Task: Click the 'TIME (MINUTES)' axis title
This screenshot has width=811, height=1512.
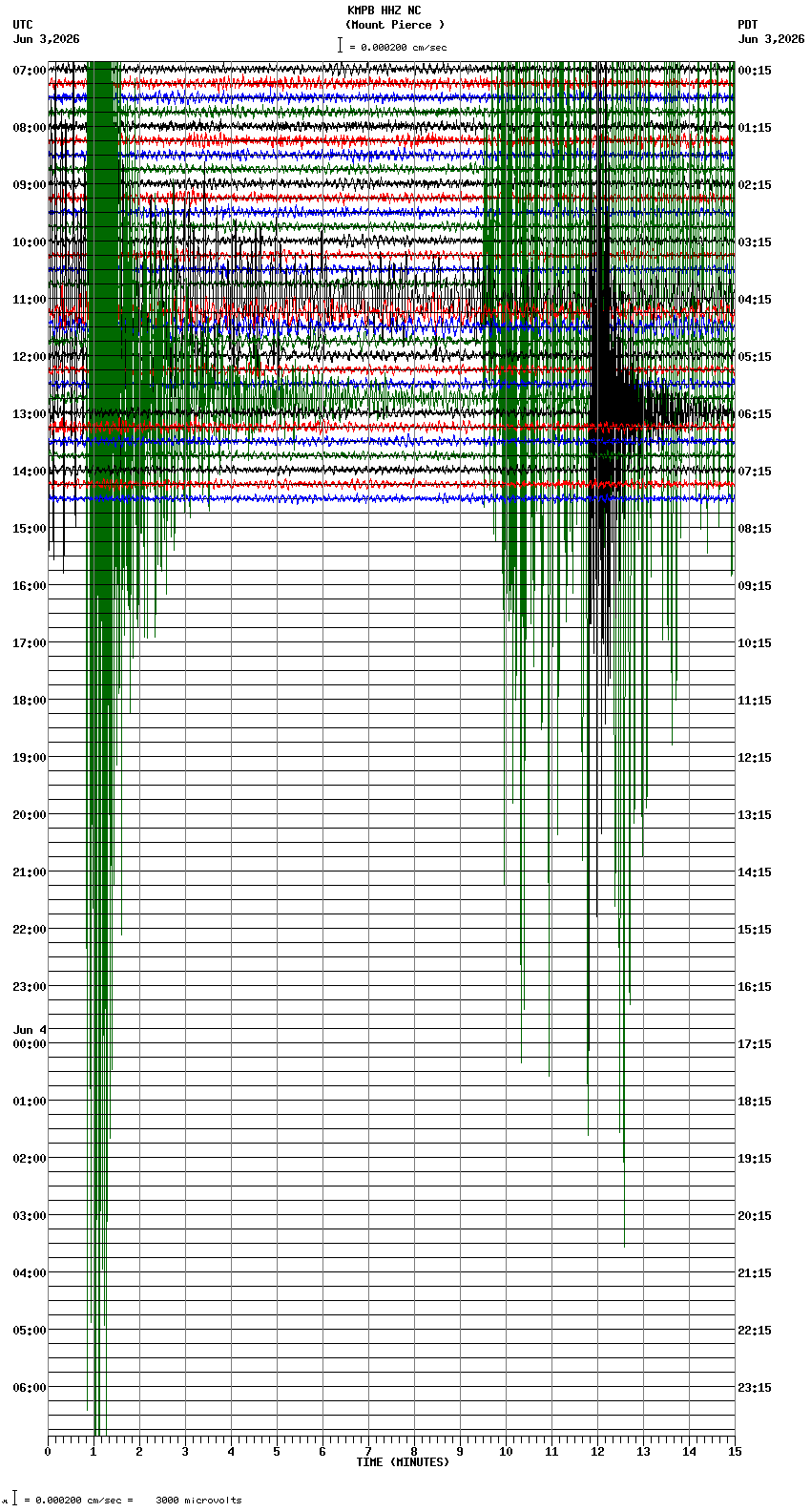Action: coord(403,1462)
